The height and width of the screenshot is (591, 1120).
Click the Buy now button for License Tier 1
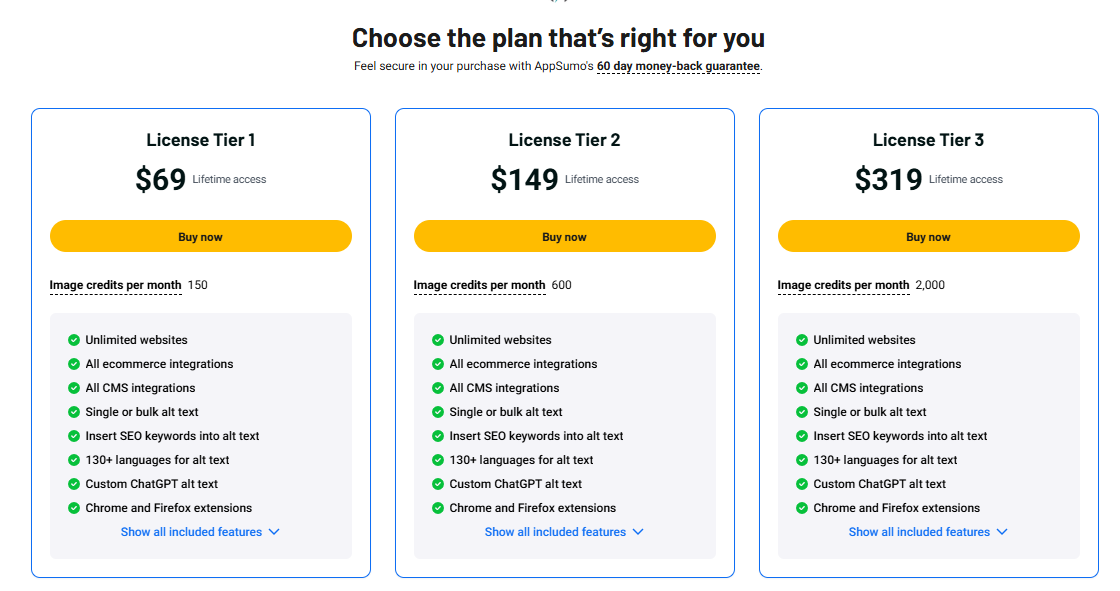tap(201, 236)
